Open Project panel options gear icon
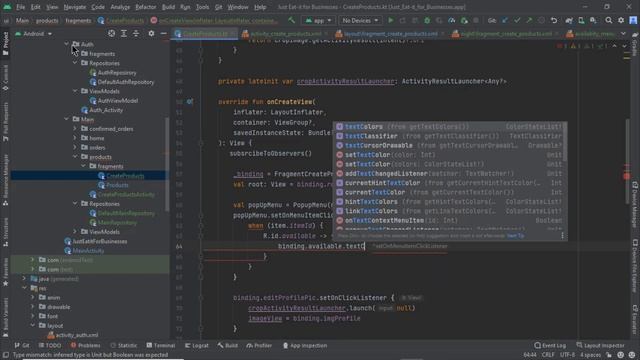The width and height of the screenshot is (640, 360). pyautogui.click(x=151, y=33)
